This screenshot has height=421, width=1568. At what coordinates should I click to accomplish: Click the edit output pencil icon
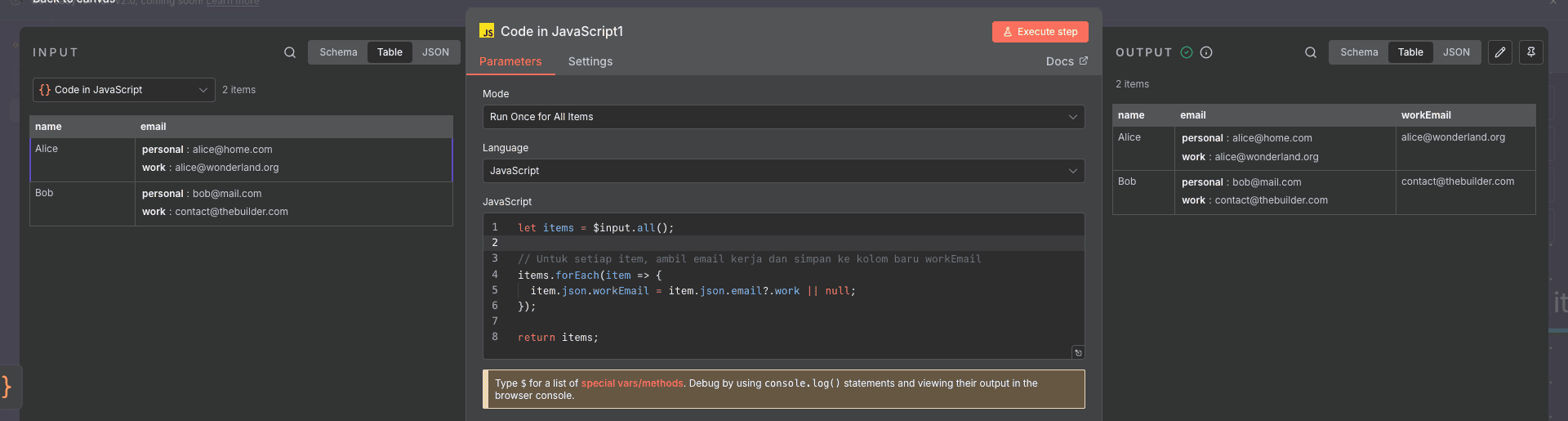click(1500, 52)
